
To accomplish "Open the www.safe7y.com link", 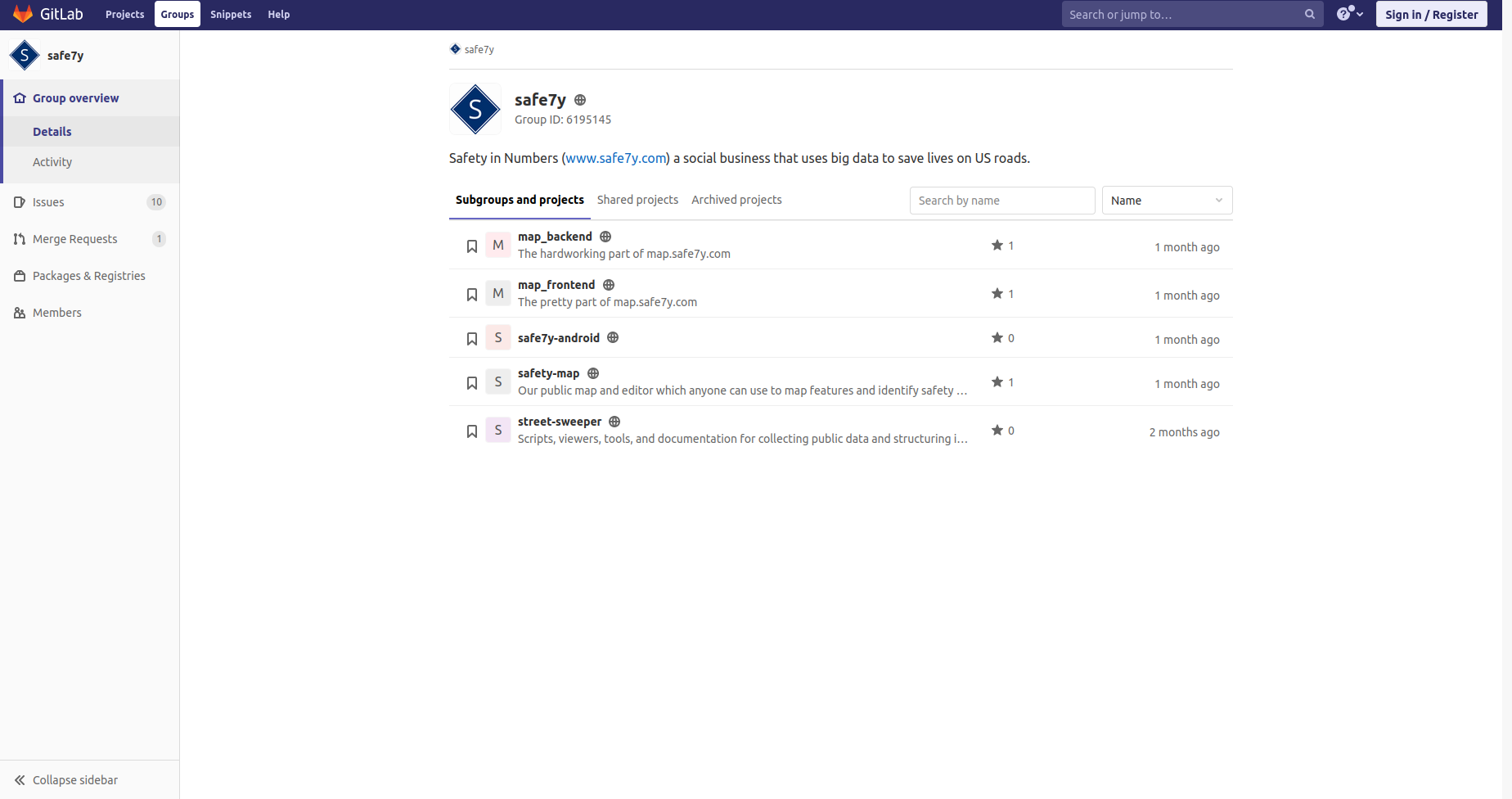I will point(616,158).
